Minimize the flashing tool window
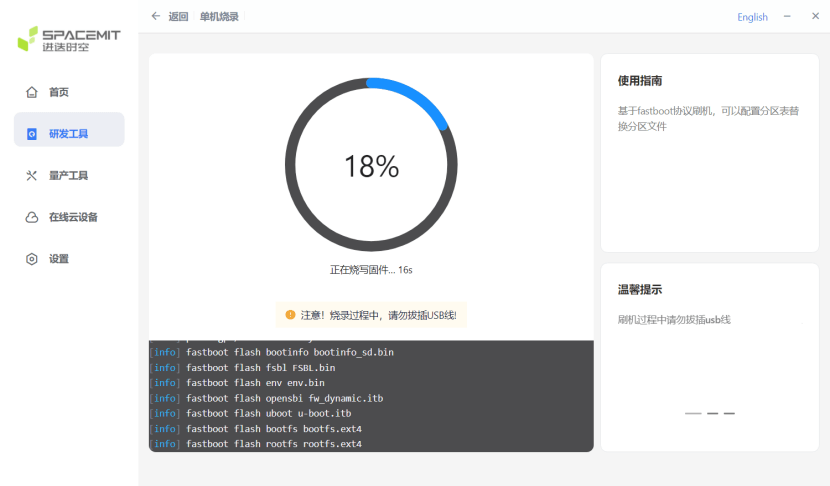 tap(787, 16)
